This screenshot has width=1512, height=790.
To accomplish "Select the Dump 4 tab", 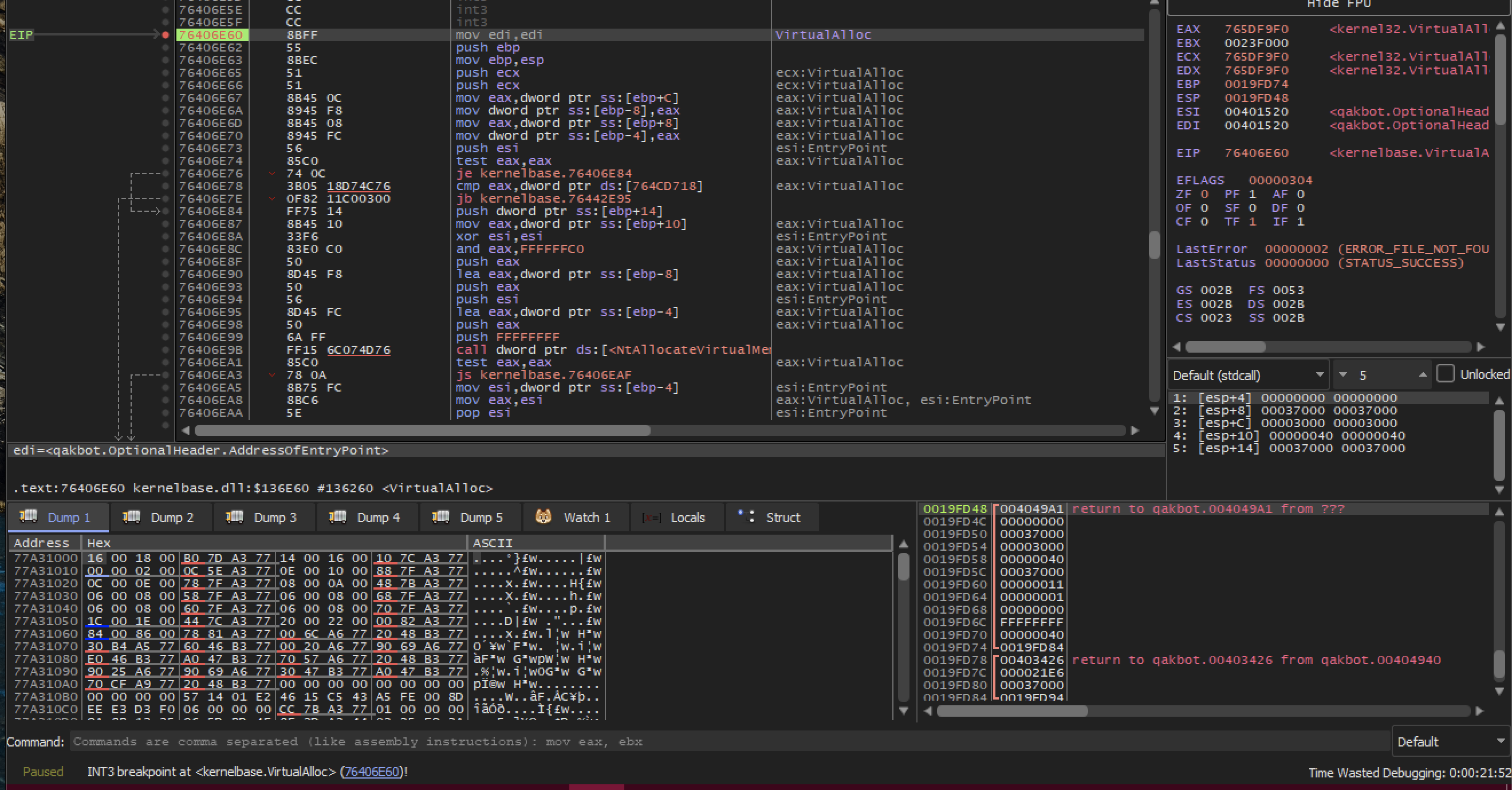I will (368, 518).
